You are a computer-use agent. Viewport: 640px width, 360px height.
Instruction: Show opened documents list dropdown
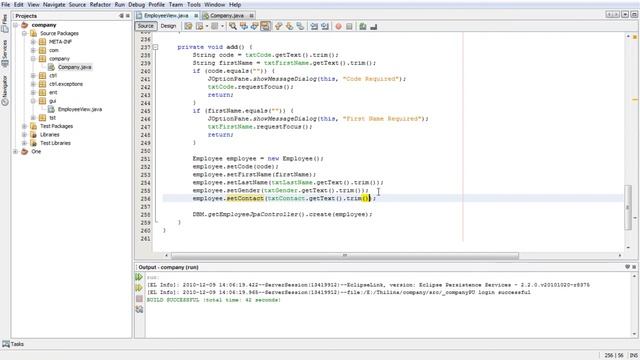625,15
